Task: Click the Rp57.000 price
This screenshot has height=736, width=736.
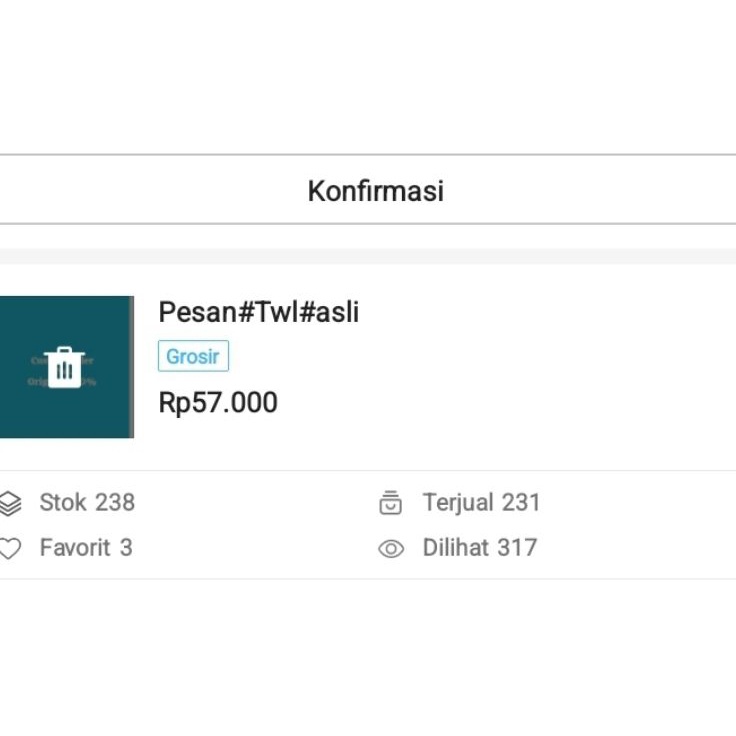Action: (218, 403)
